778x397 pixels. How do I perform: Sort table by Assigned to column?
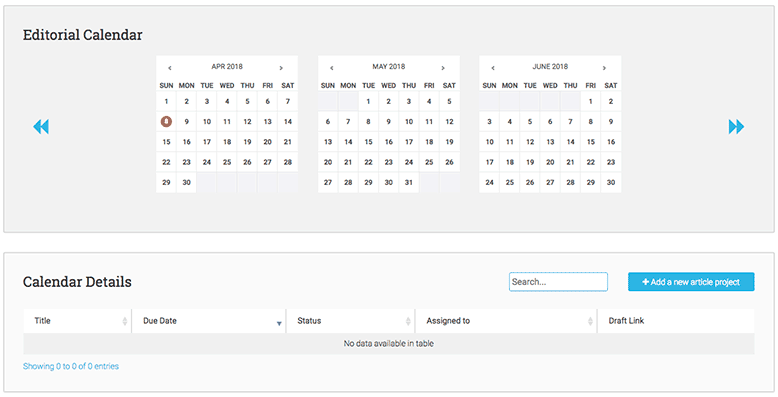pyautogui.click(x=506, y=321)
